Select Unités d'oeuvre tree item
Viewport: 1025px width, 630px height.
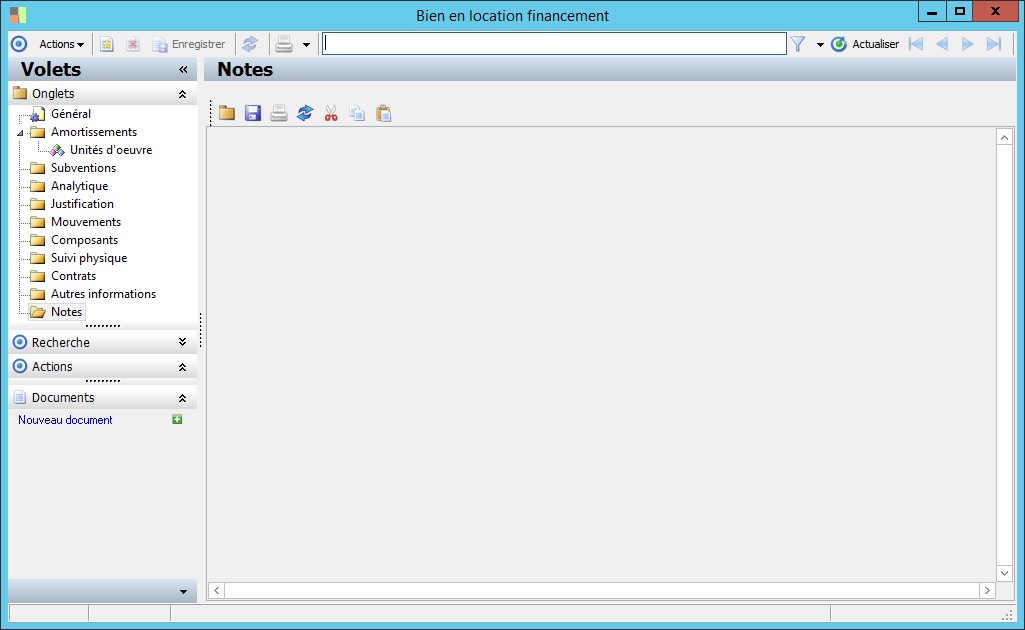[x=110, y=150]
